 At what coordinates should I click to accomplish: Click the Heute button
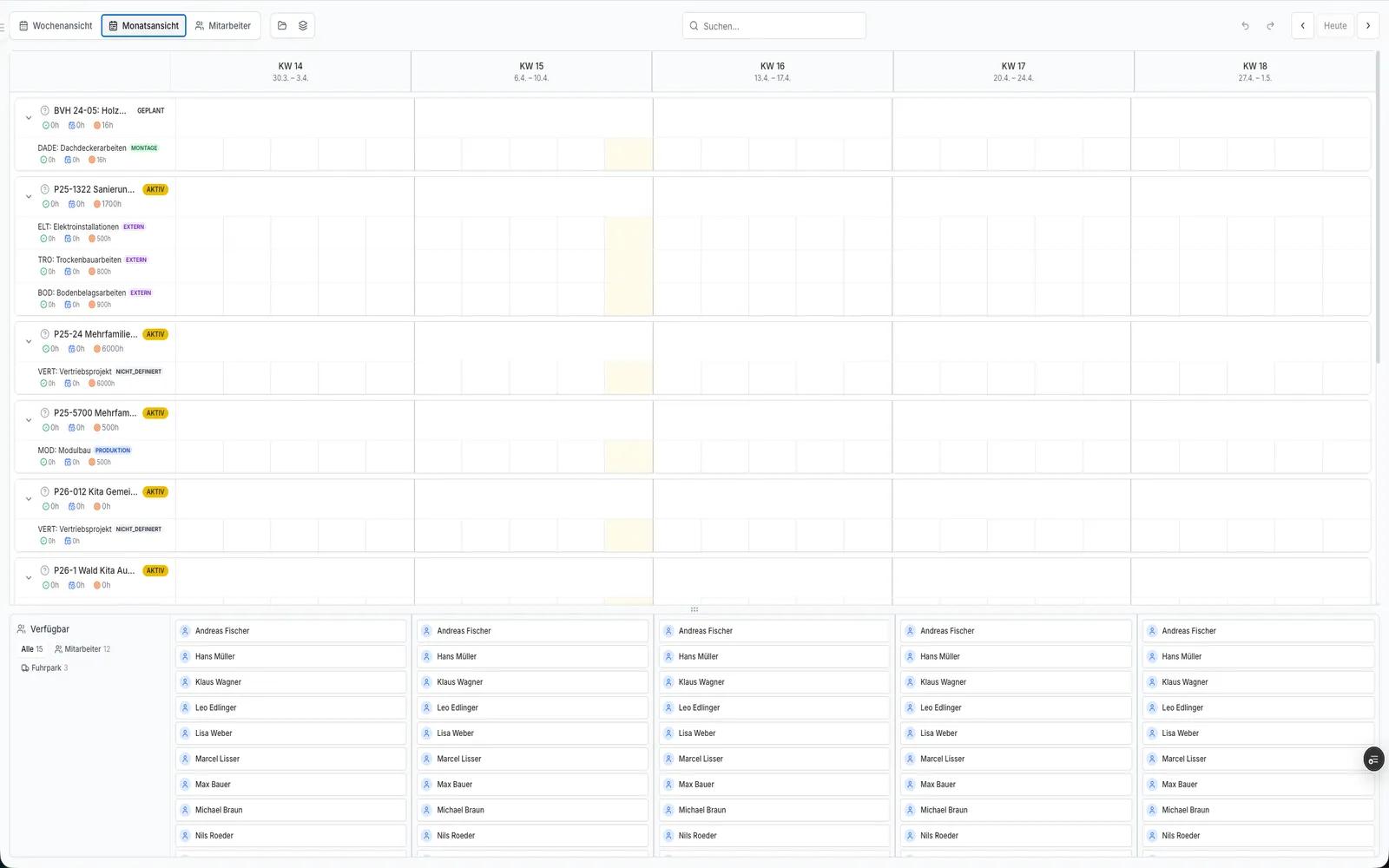pos(1334,26)
